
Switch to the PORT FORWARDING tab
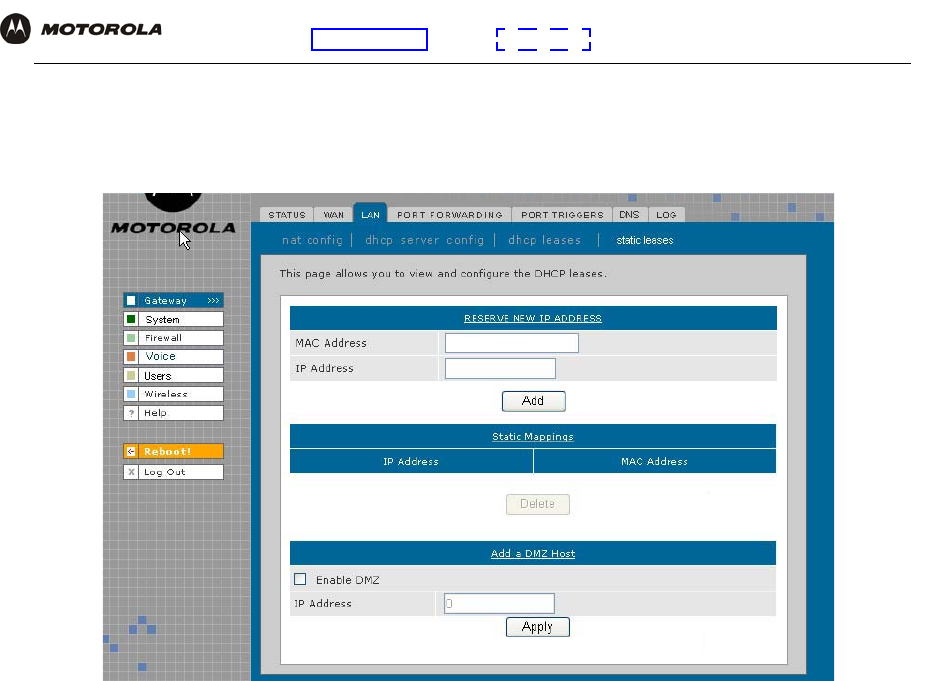[450, 215]
